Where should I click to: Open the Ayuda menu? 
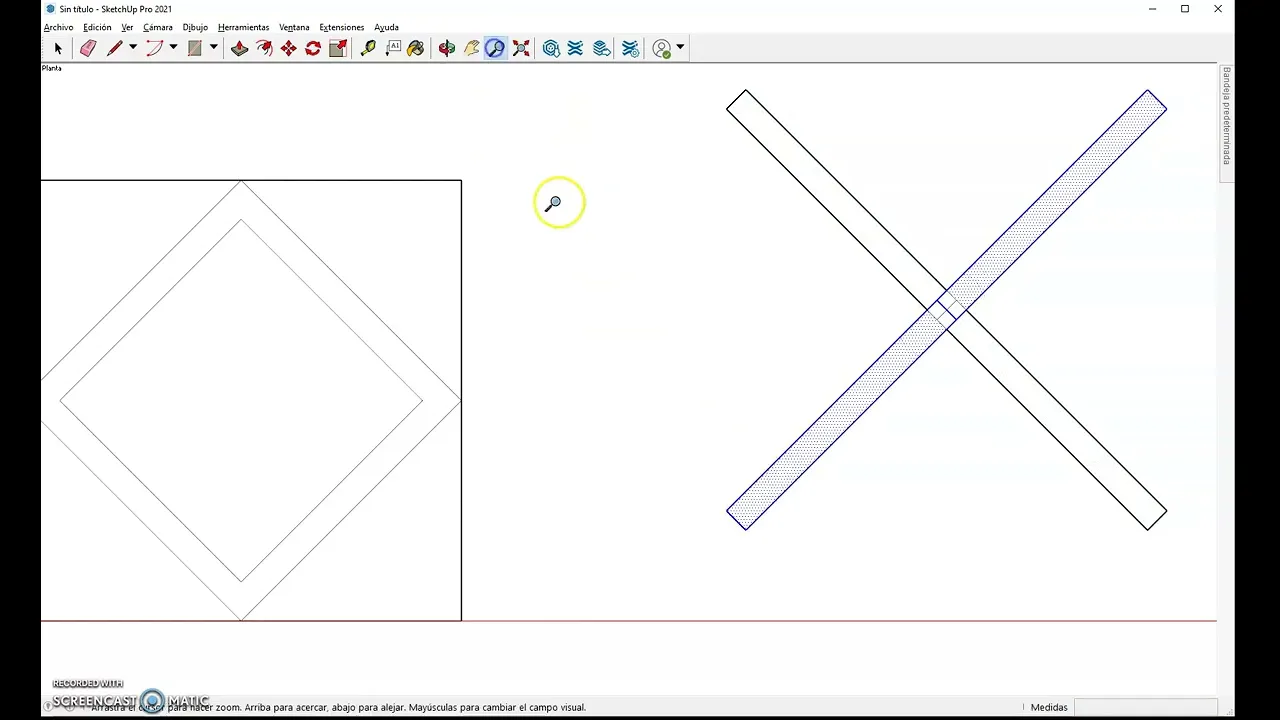pyautogui.click(x=386, y=27)
